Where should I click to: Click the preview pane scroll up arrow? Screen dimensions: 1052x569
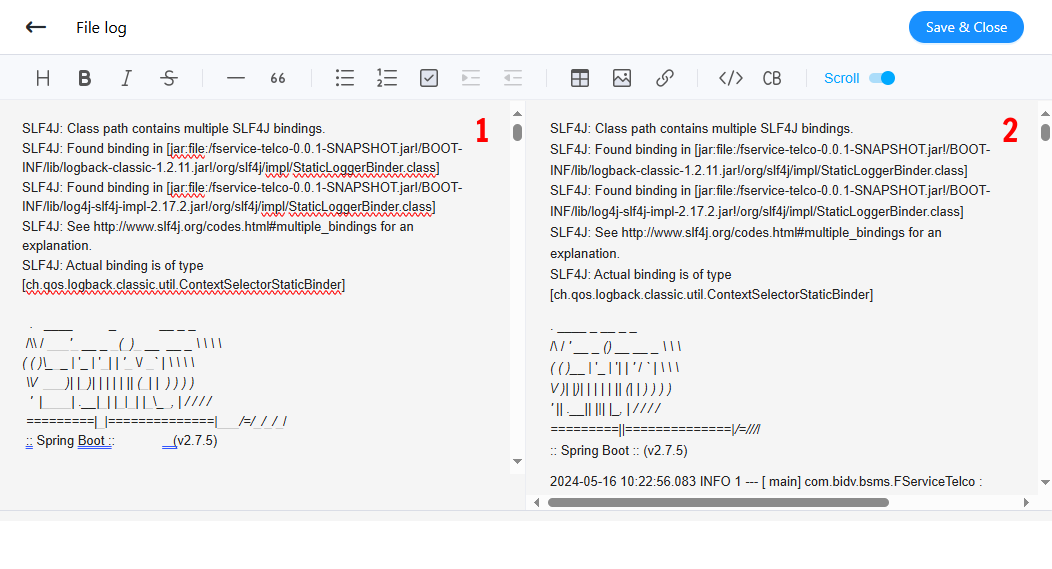[1045, 113]
